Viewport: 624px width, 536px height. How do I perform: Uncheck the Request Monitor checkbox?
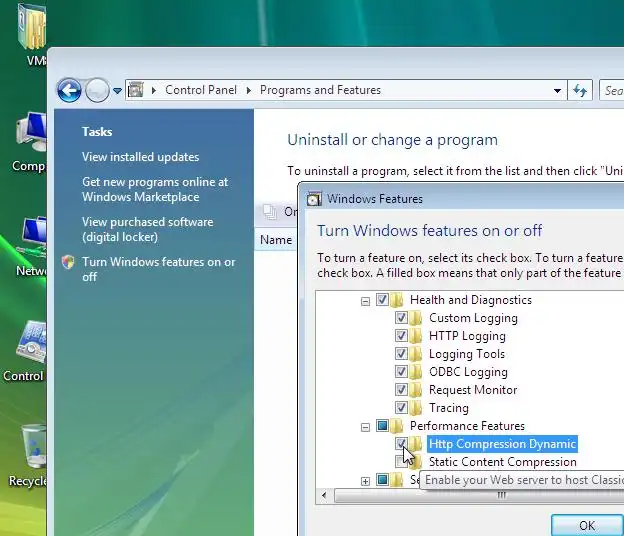401,390
